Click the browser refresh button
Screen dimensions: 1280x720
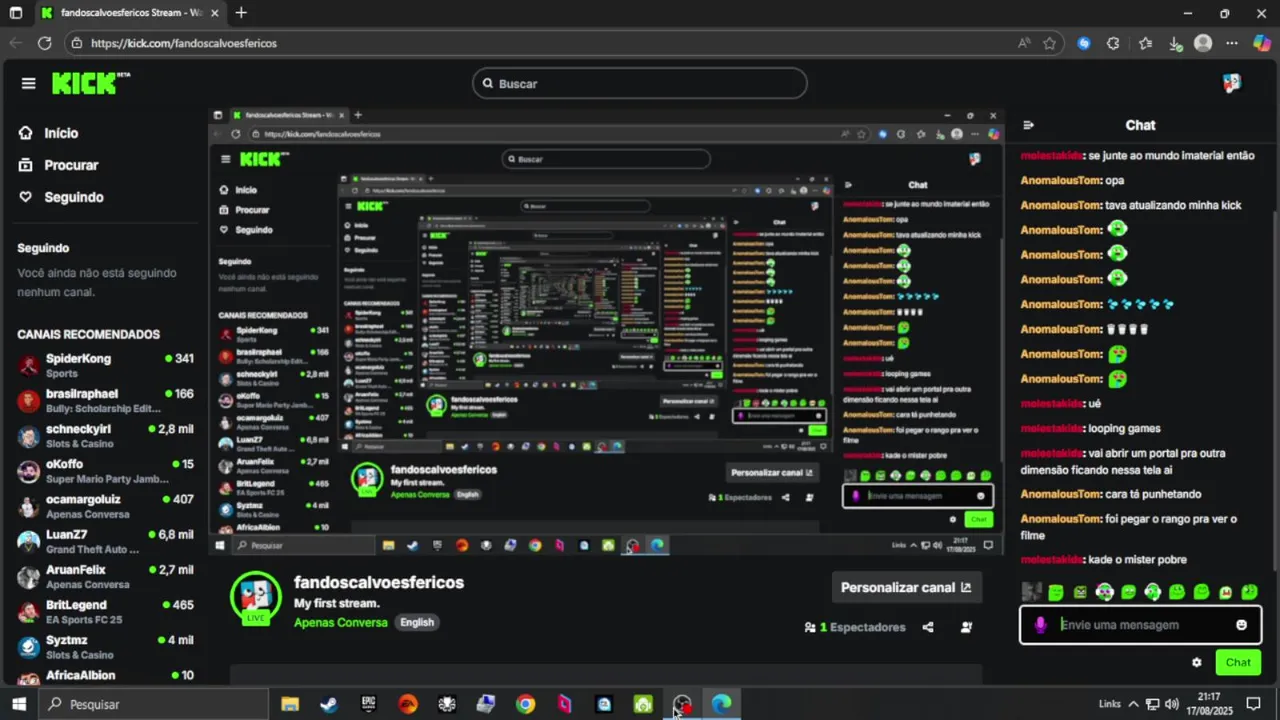click(x=44, y=43)
